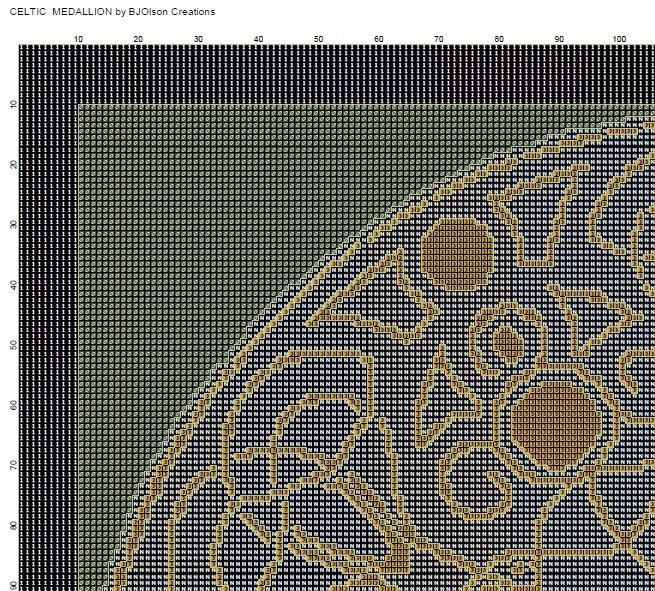The image size is (655, 591).
Task: Click the top ruler number '70'
Action: [439, 39]
